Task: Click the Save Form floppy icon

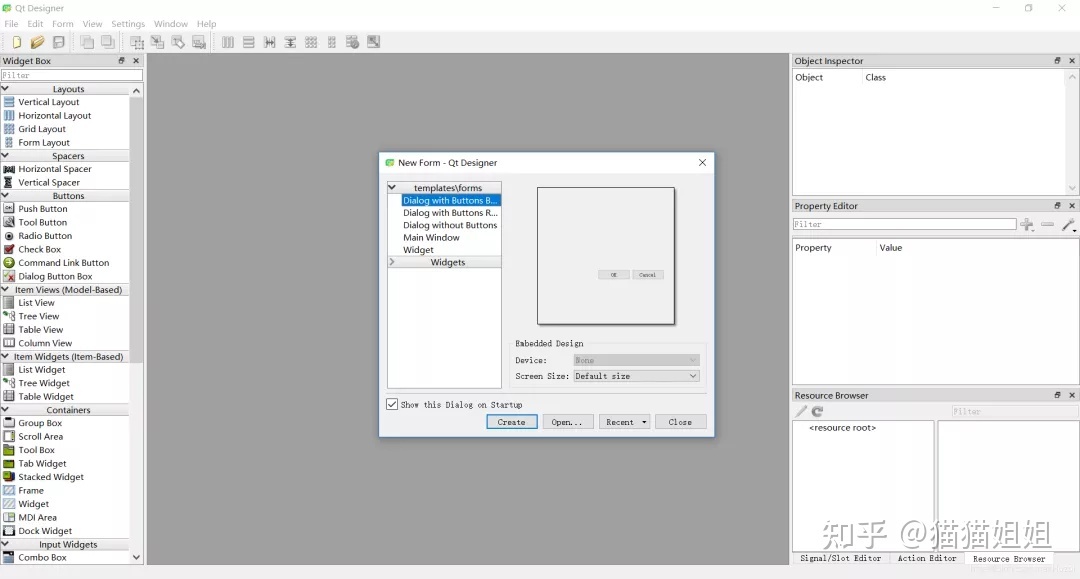Action: [x=59, y=42]
